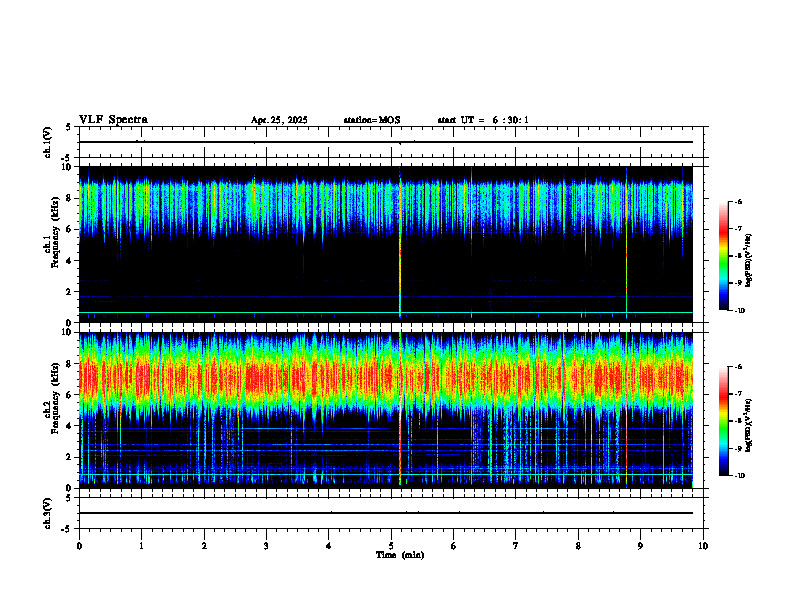The image size is (792, 612).
Task: Click the time axis tick label '3'
Action: click(266, 546)
